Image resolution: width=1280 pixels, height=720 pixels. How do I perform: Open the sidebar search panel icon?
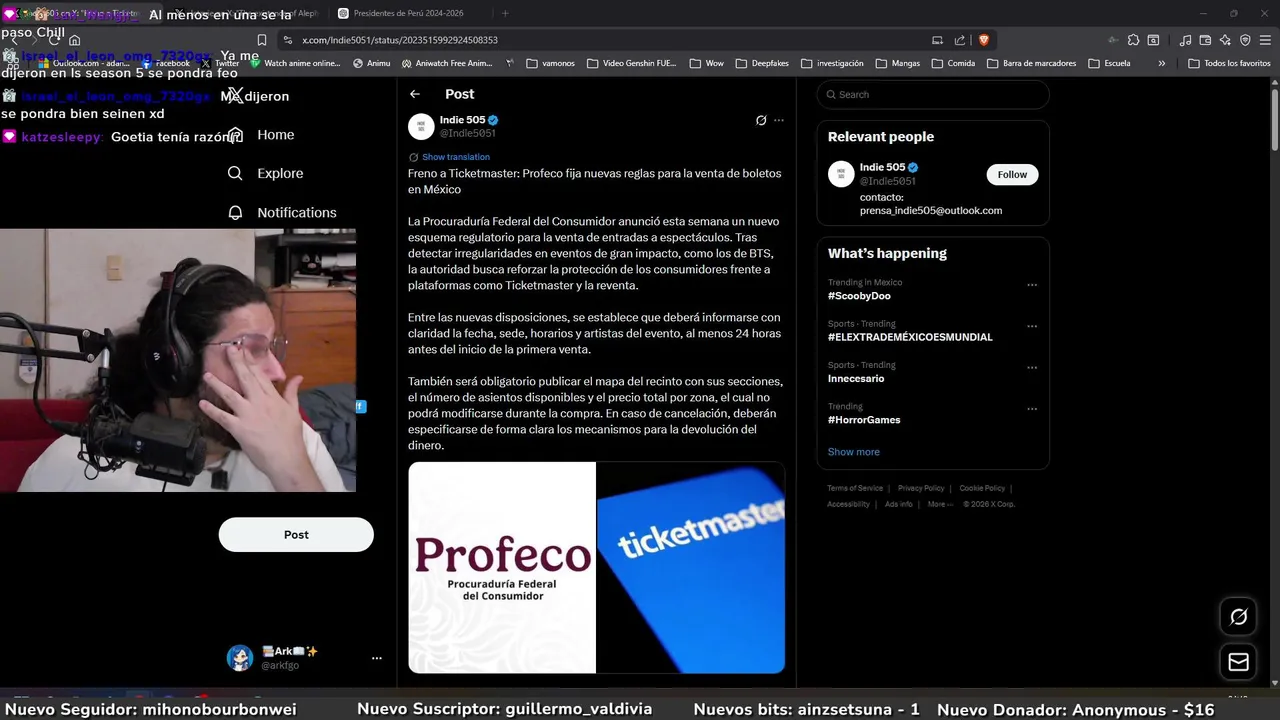[1153, 40]
